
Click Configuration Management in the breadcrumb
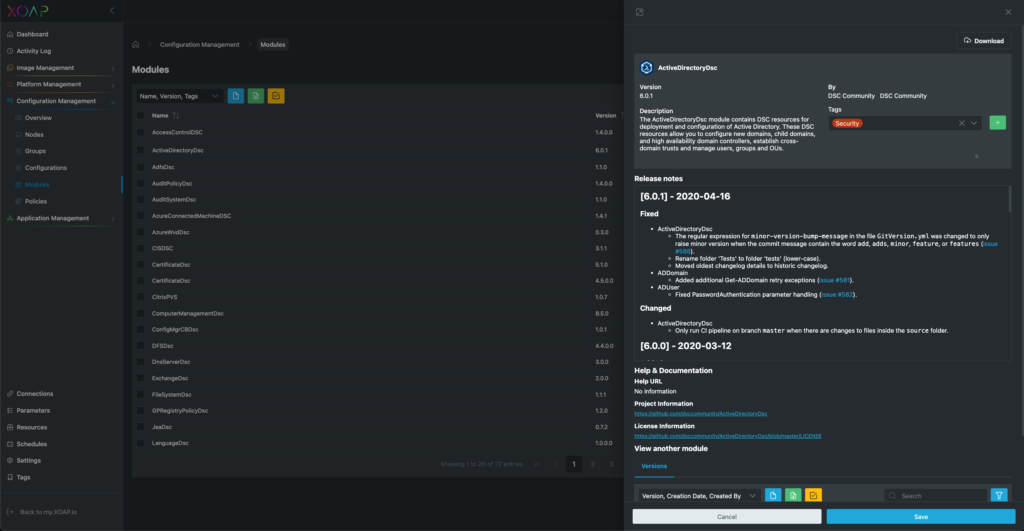click(x=199, y=44)
